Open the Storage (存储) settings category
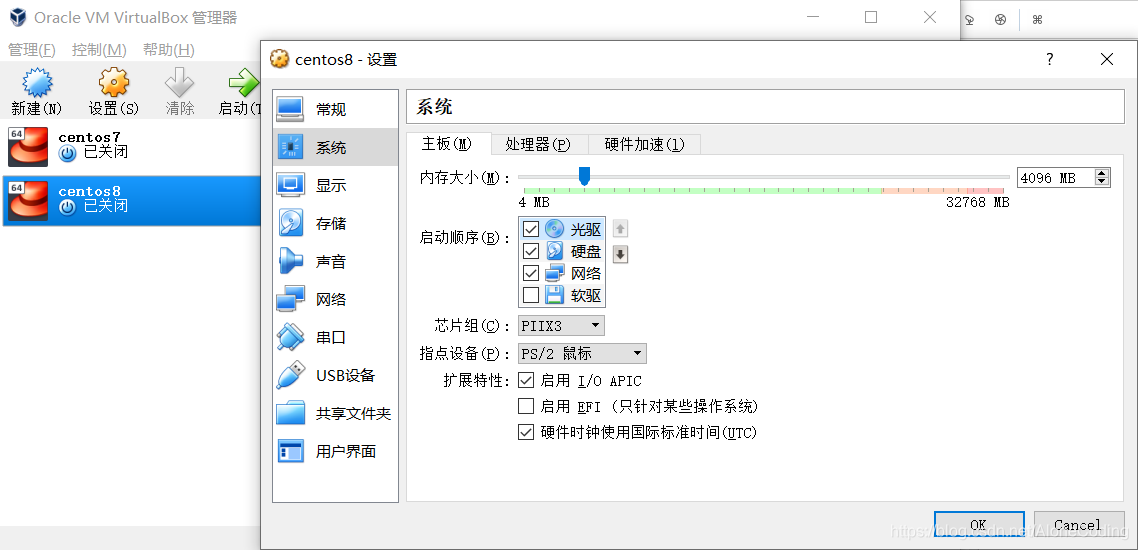1138x550 pixels. point(335,223)
